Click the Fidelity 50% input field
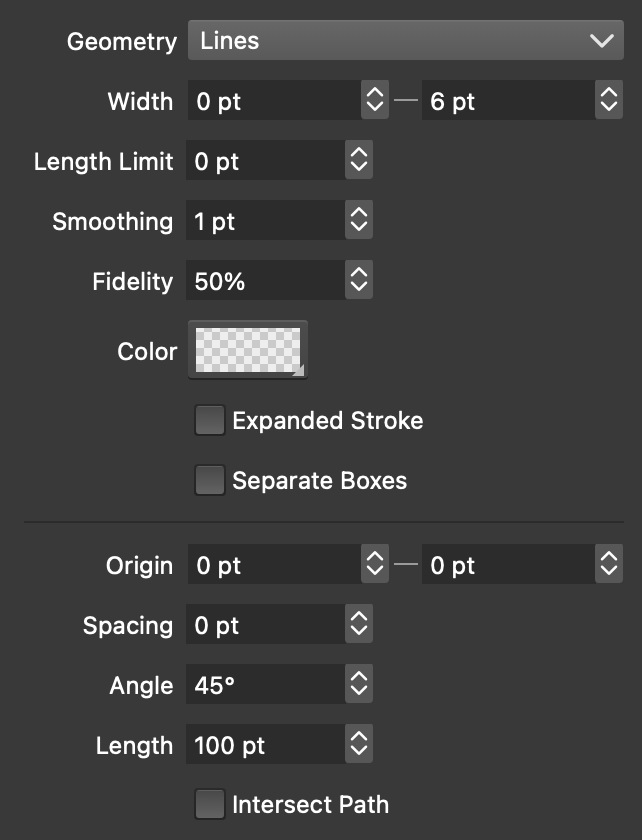Image resolution: width=642 pixels, height=840 pixels. [x=265, y=281]
